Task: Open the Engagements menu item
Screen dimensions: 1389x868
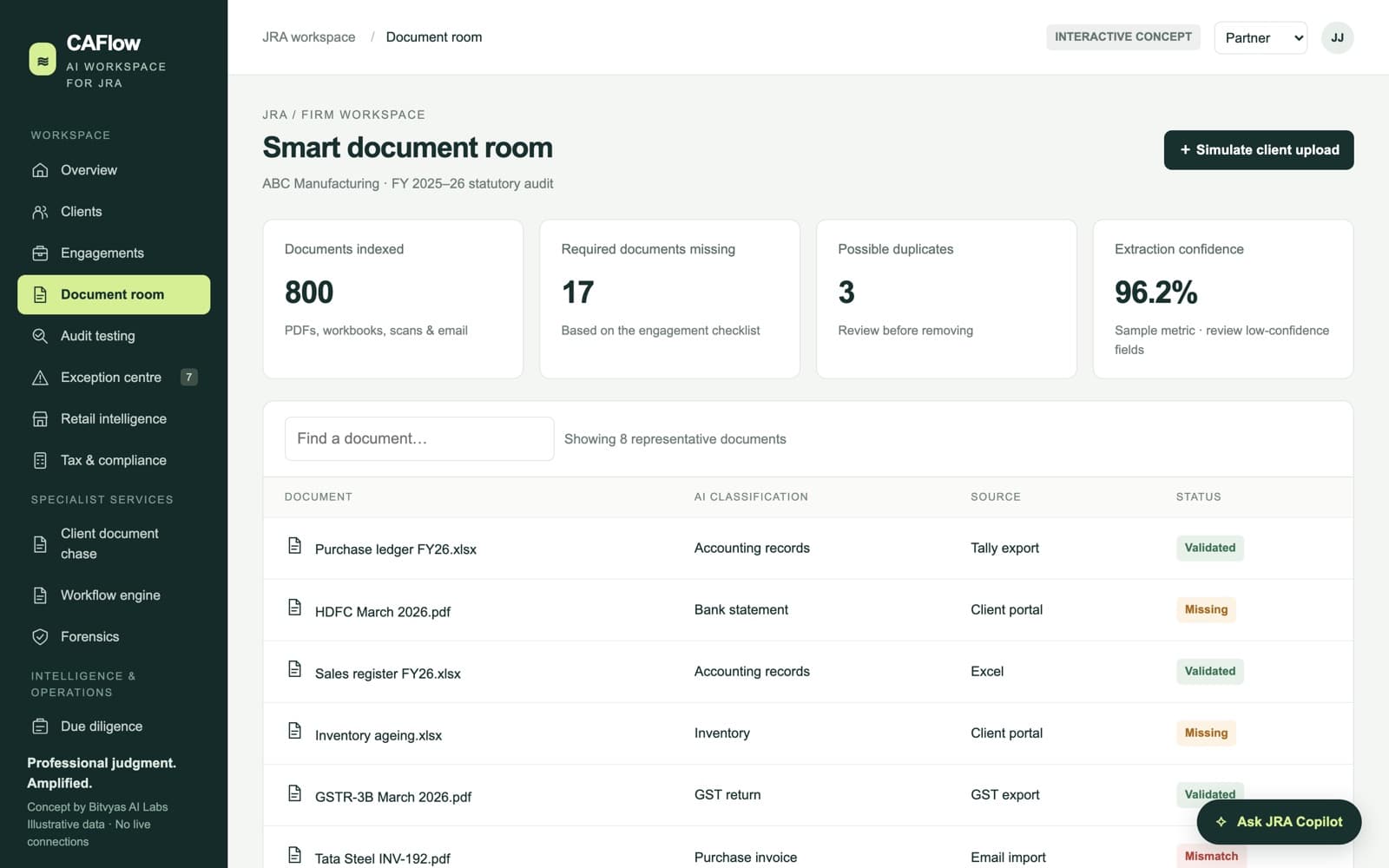Action: (114, 253)
